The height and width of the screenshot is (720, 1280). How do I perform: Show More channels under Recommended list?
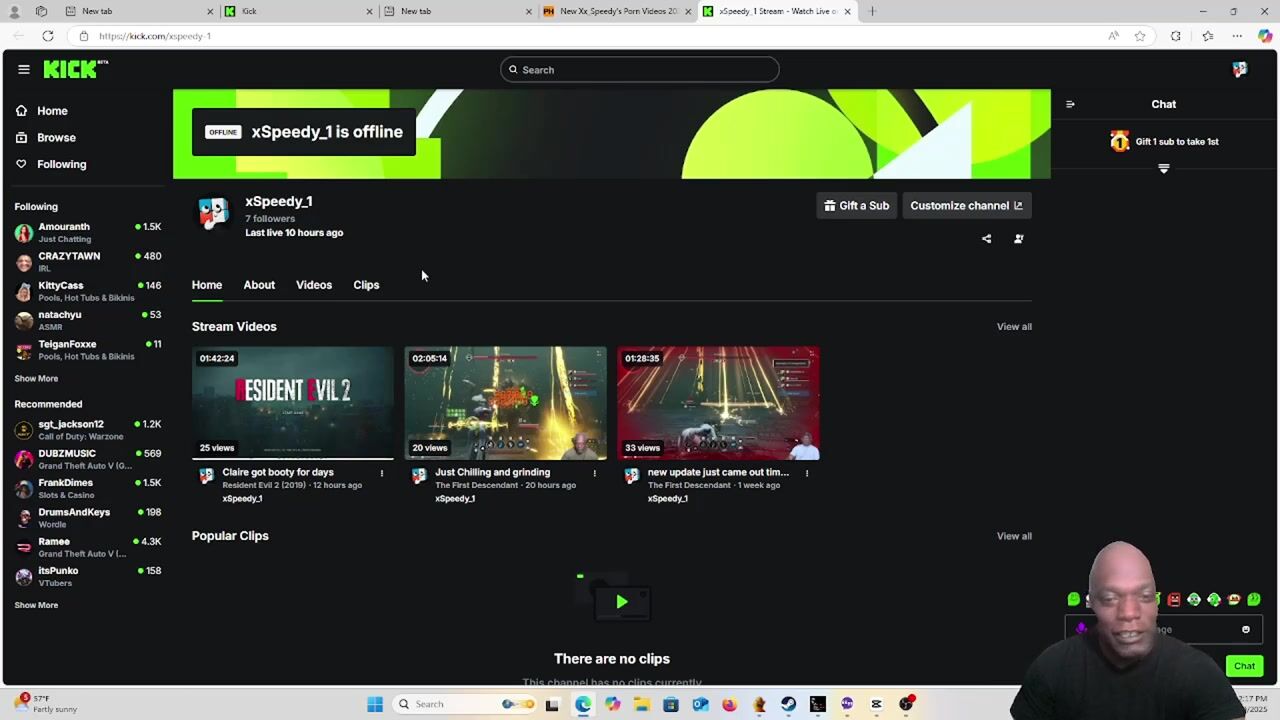pyautogui.click(x=36, y=605)
